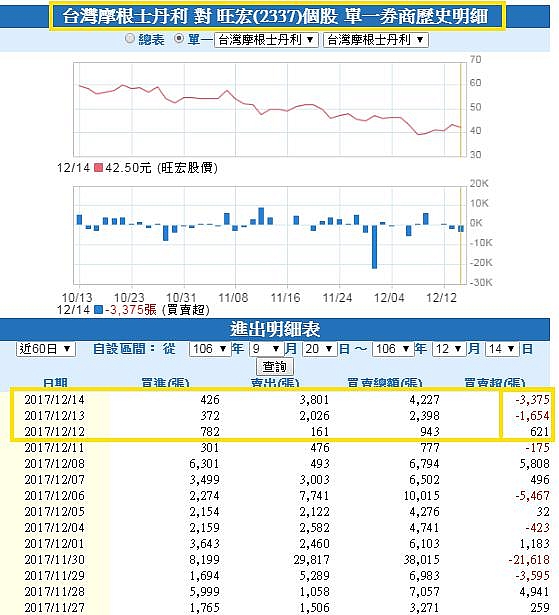
Task: Open the second 台灣摩根士丹利 branch dropdown
Action: click(x=375, y=40)
